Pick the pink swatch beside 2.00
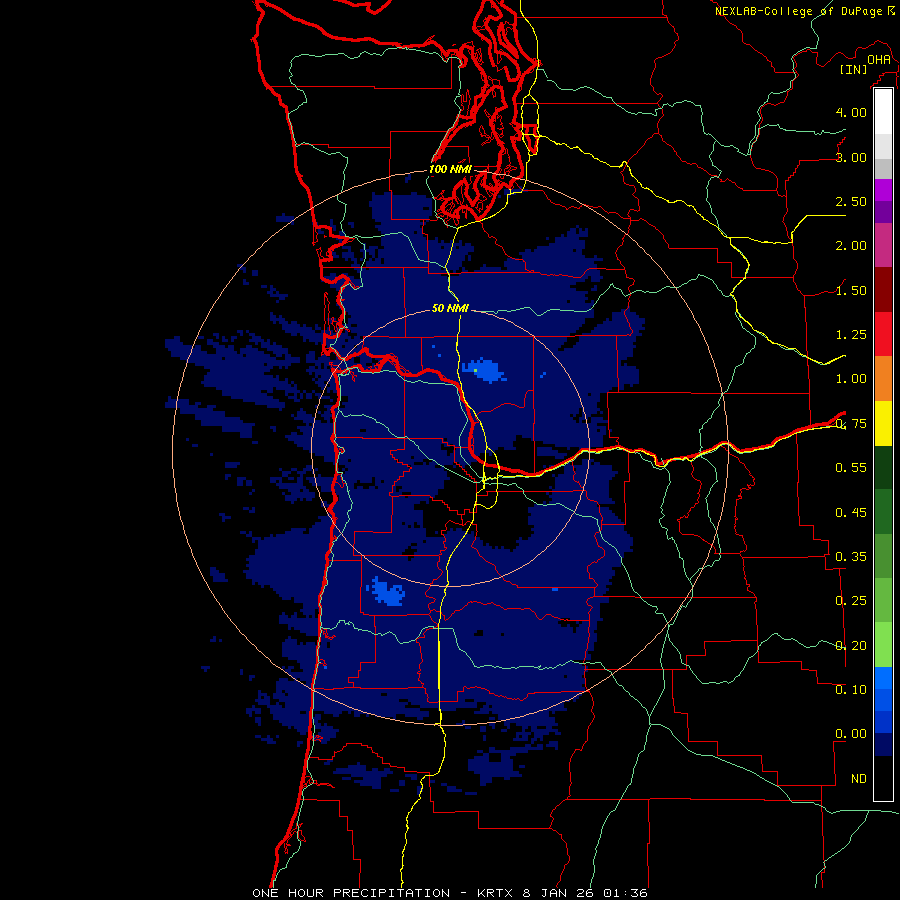The height and width of the screenshot is (900, 900). coord(883,245)
